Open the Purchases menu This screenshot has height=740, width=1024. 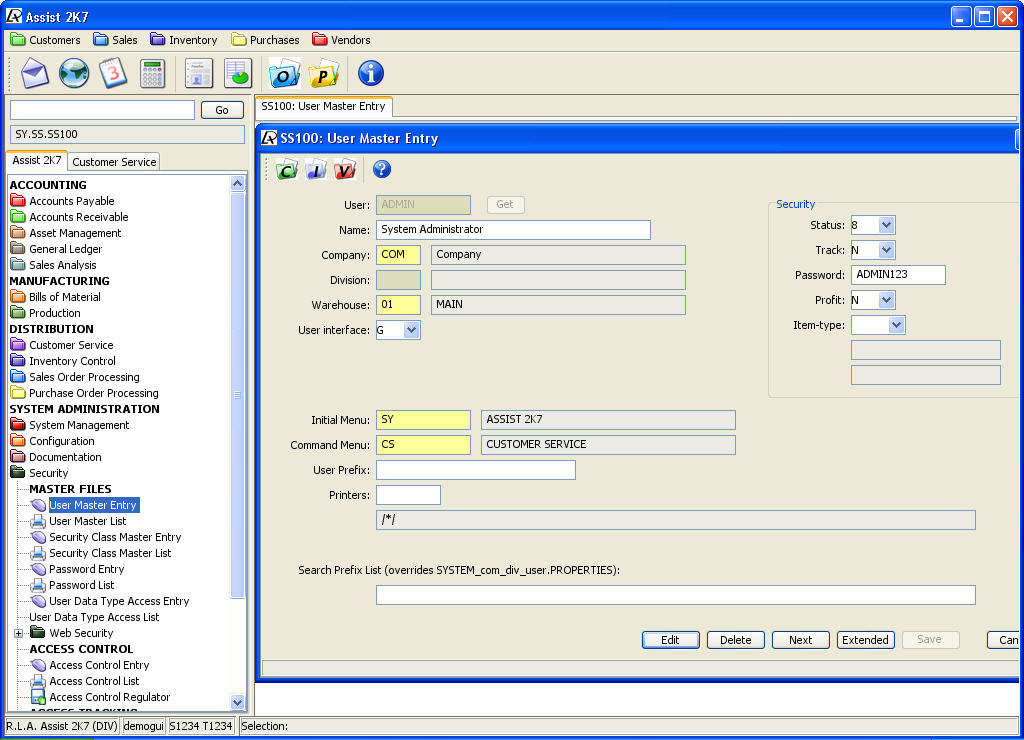[x=266, y=40]
